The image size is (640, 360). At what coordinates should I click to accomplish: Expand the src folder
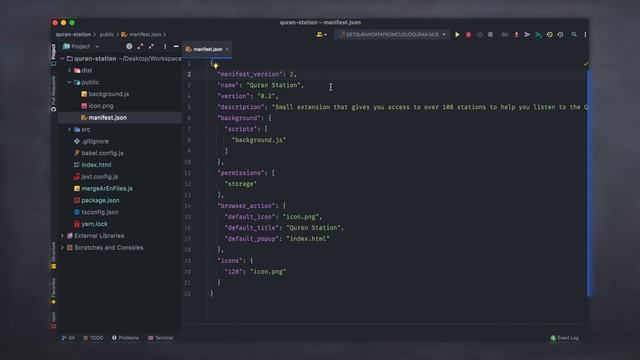69,129
